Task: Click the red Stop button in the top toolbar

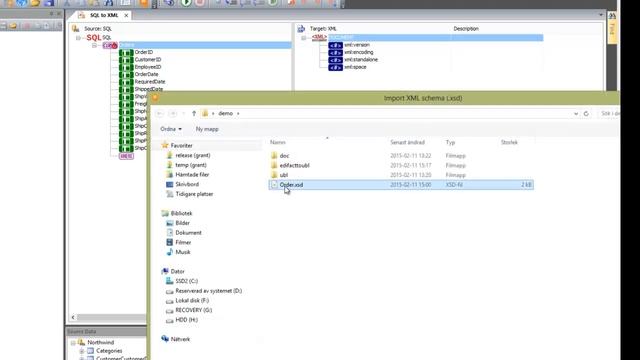Action: pyautogui.click(x=200, y=3)
